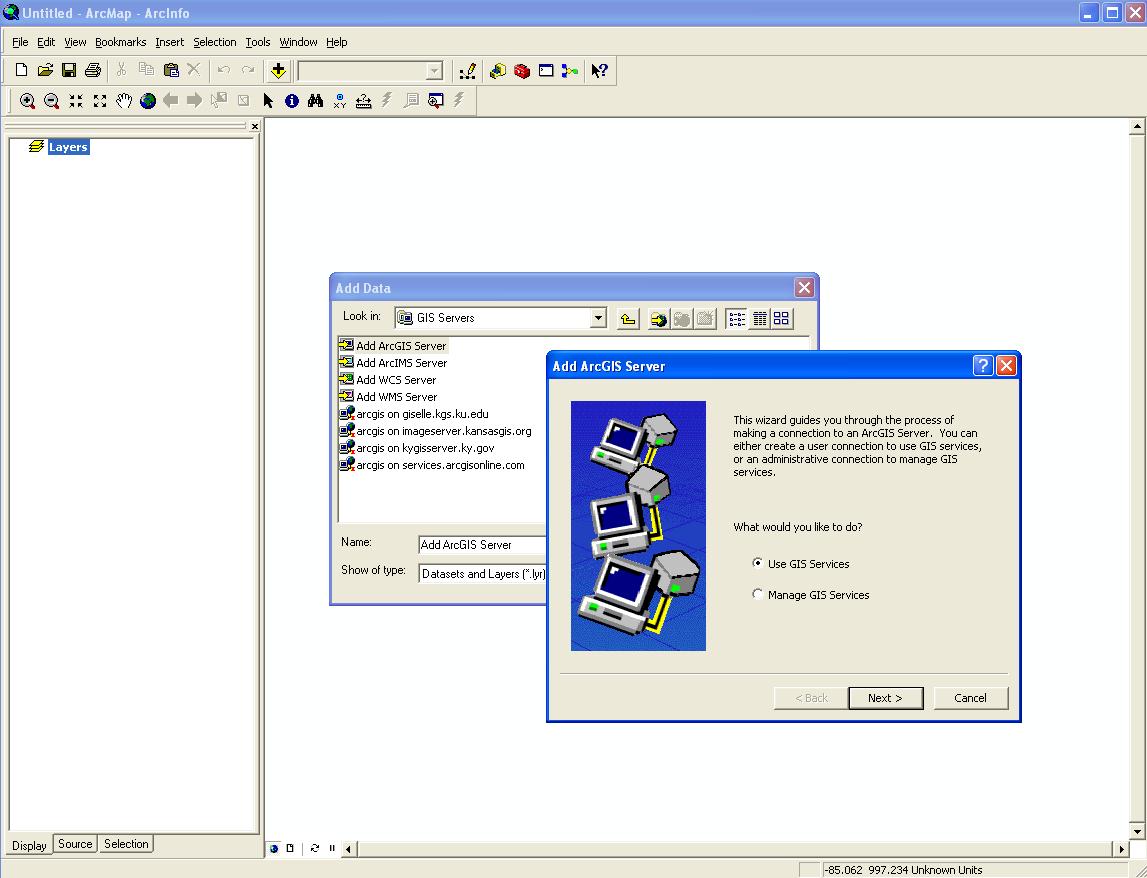Click the Next button in the wizard
1147x878 pixels.
pyautogui.click(x=885, y=698)
